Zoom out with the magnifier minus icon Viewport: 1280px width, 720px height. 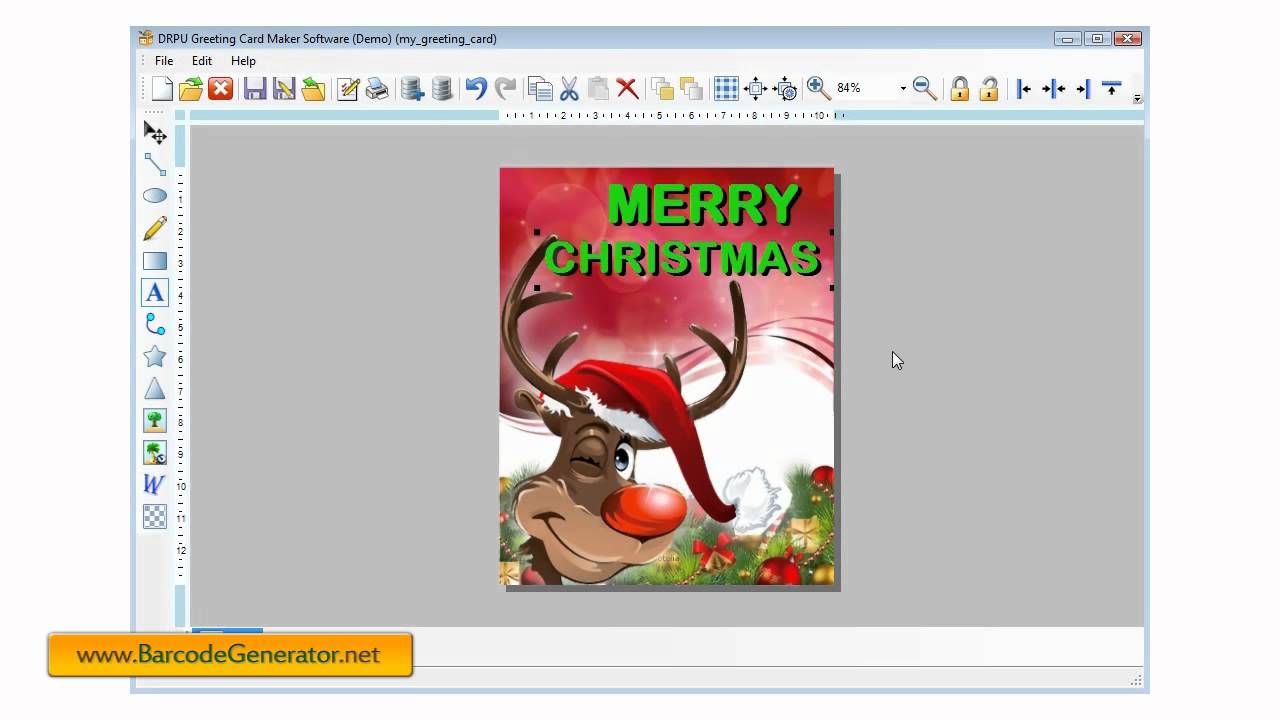pyautogui.click(x=925, y=89)
